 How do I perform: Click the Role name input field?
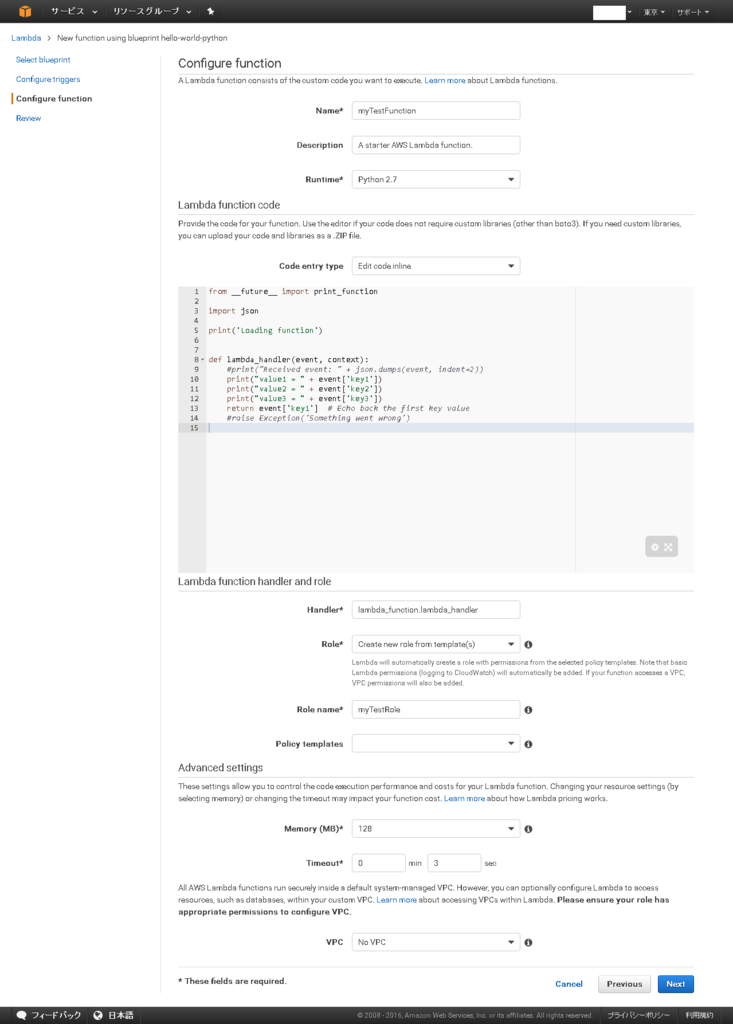click(436, 709)
